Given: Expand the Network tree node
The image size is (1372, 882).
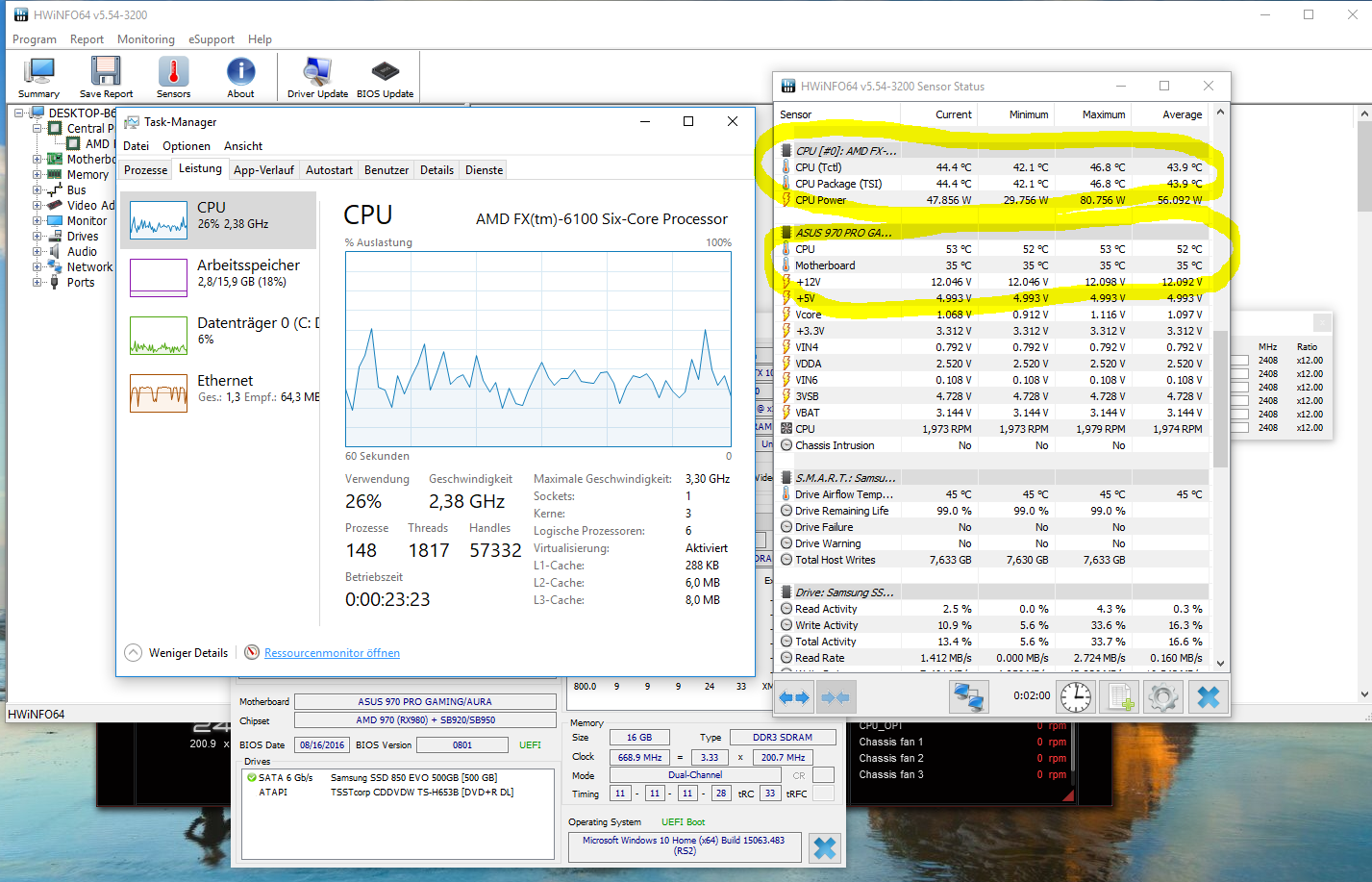Looking at the screenshot, I should coord(37,266).
